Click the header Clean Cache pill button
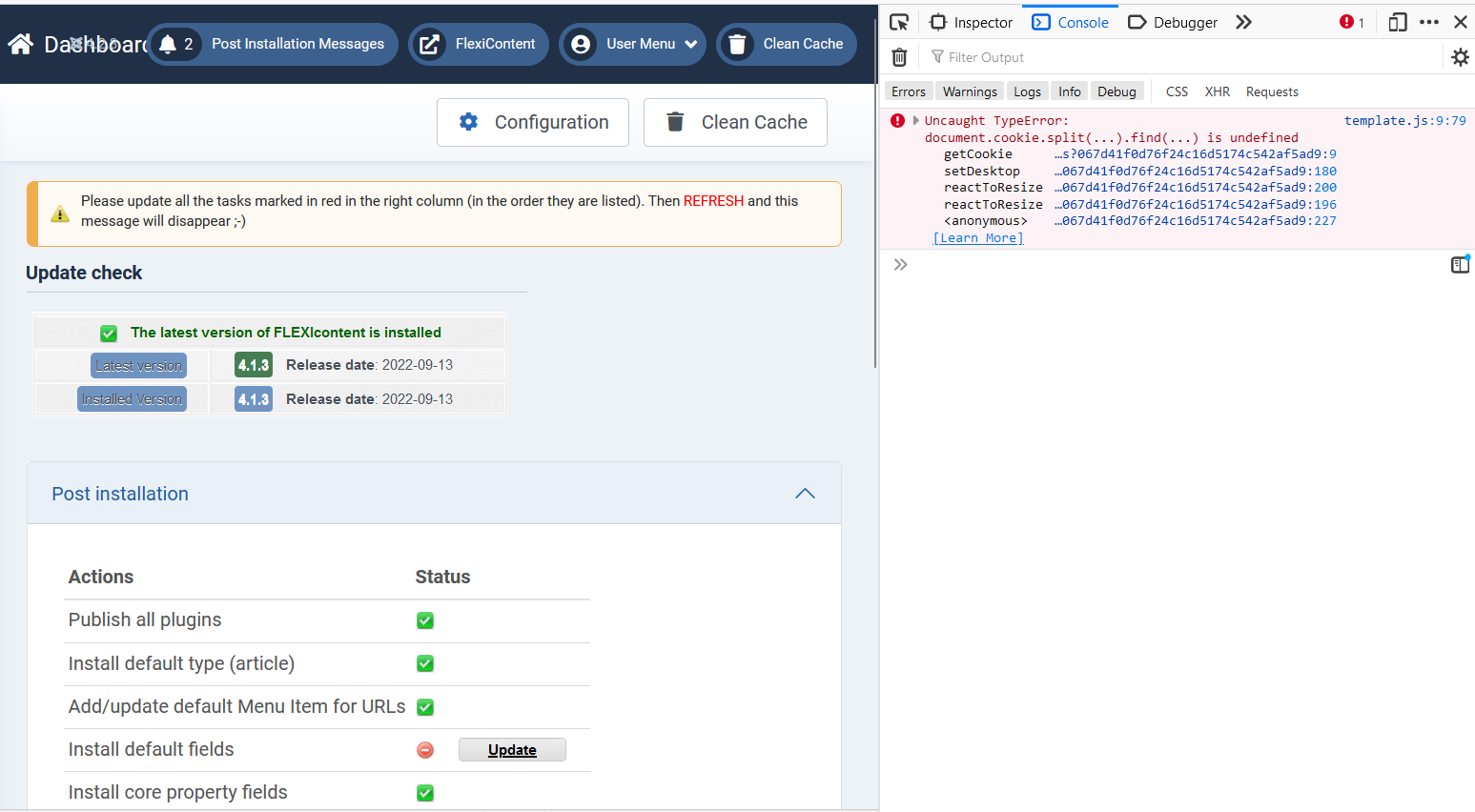The image size is (1475, 812). (787, 44)
